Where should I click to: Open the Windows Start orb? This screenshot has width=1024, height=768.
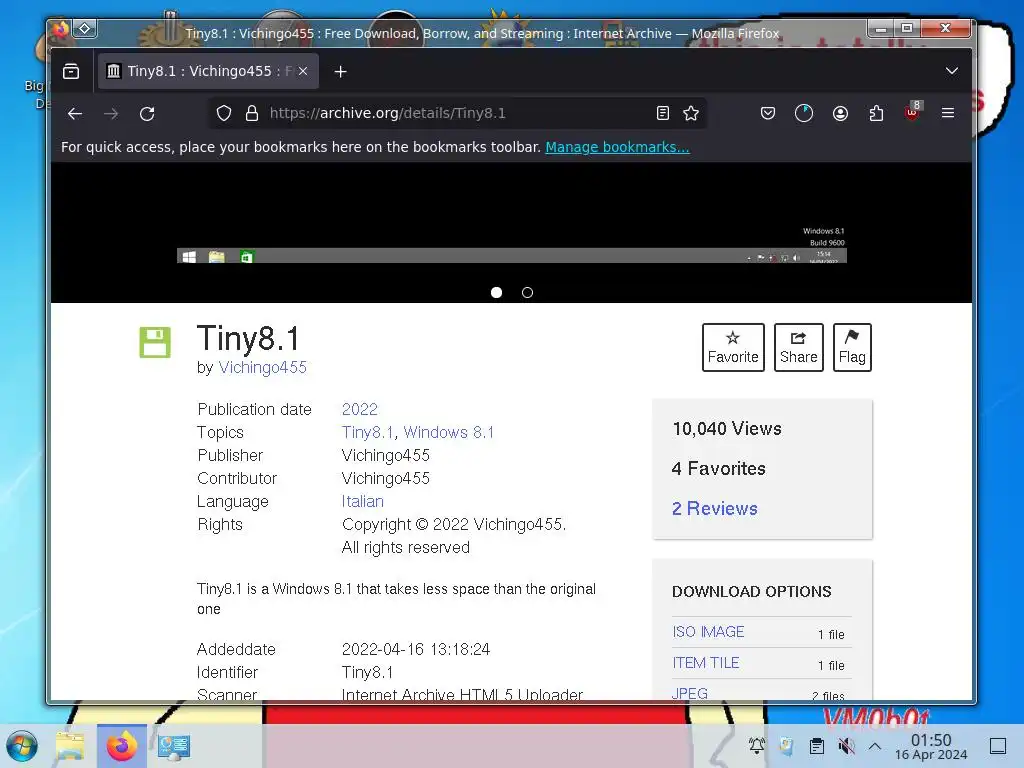tap(22, 746)
